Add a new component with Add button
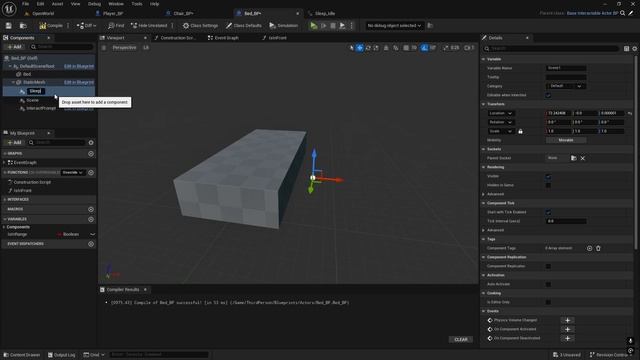Image resolution: width=640 pixels, height=360 pixels. 15,47
